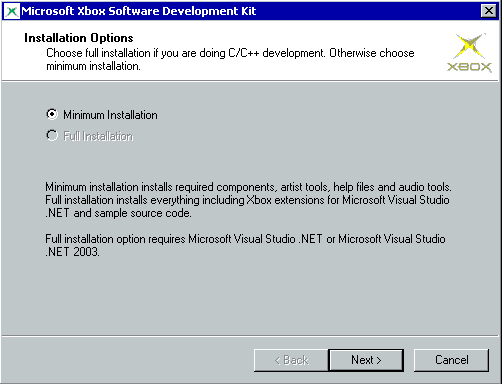This screenshot has width=502, height=384.
Task: Go back with the Back button
Action: (291, 360)
